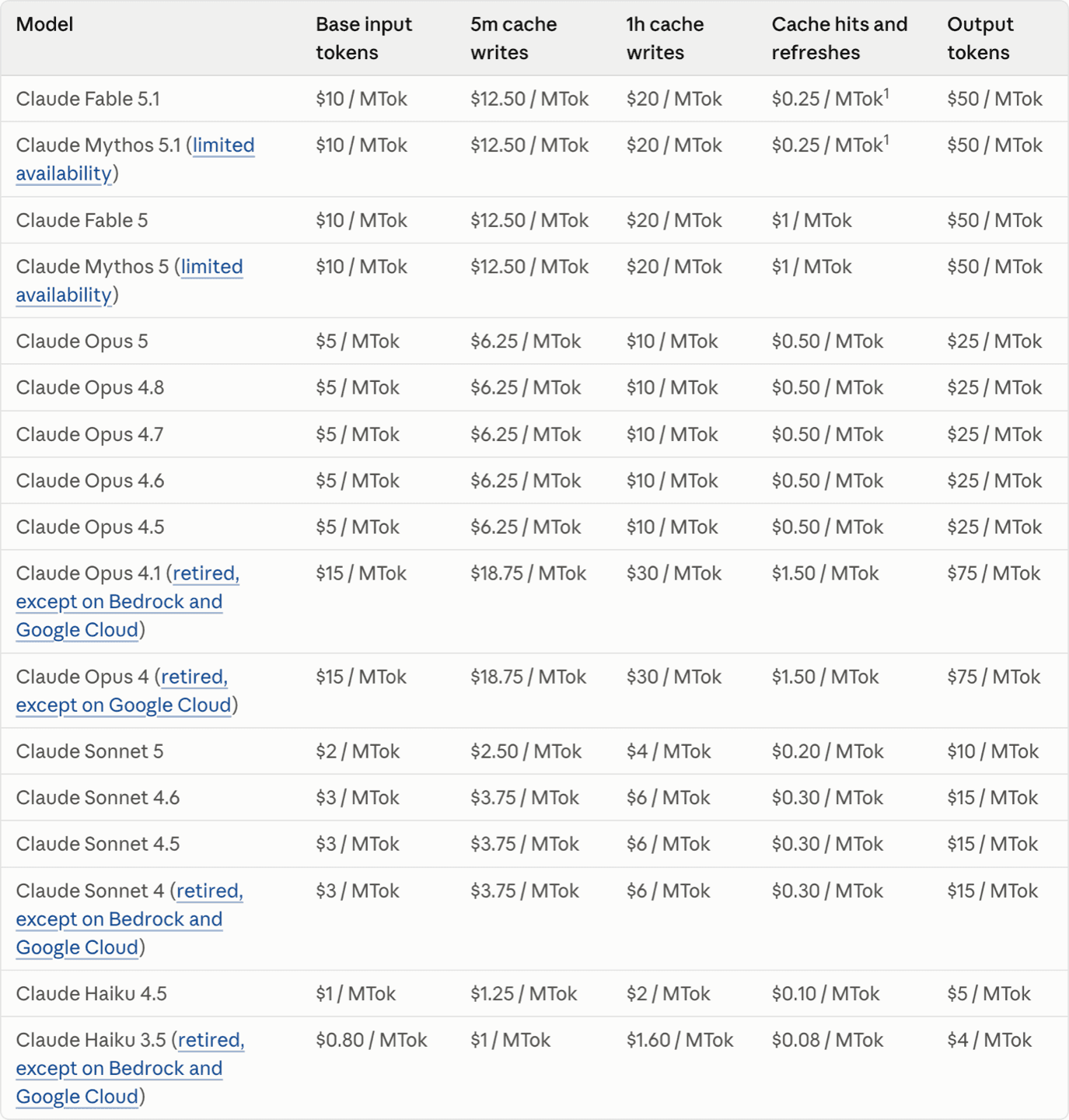Image resolution: width=1069 pixels, height=1120 pixels.
Task: Click Claude Haiku 3.5 1h cache writes $1.60 / MTok
Action: coord(679,1040)
